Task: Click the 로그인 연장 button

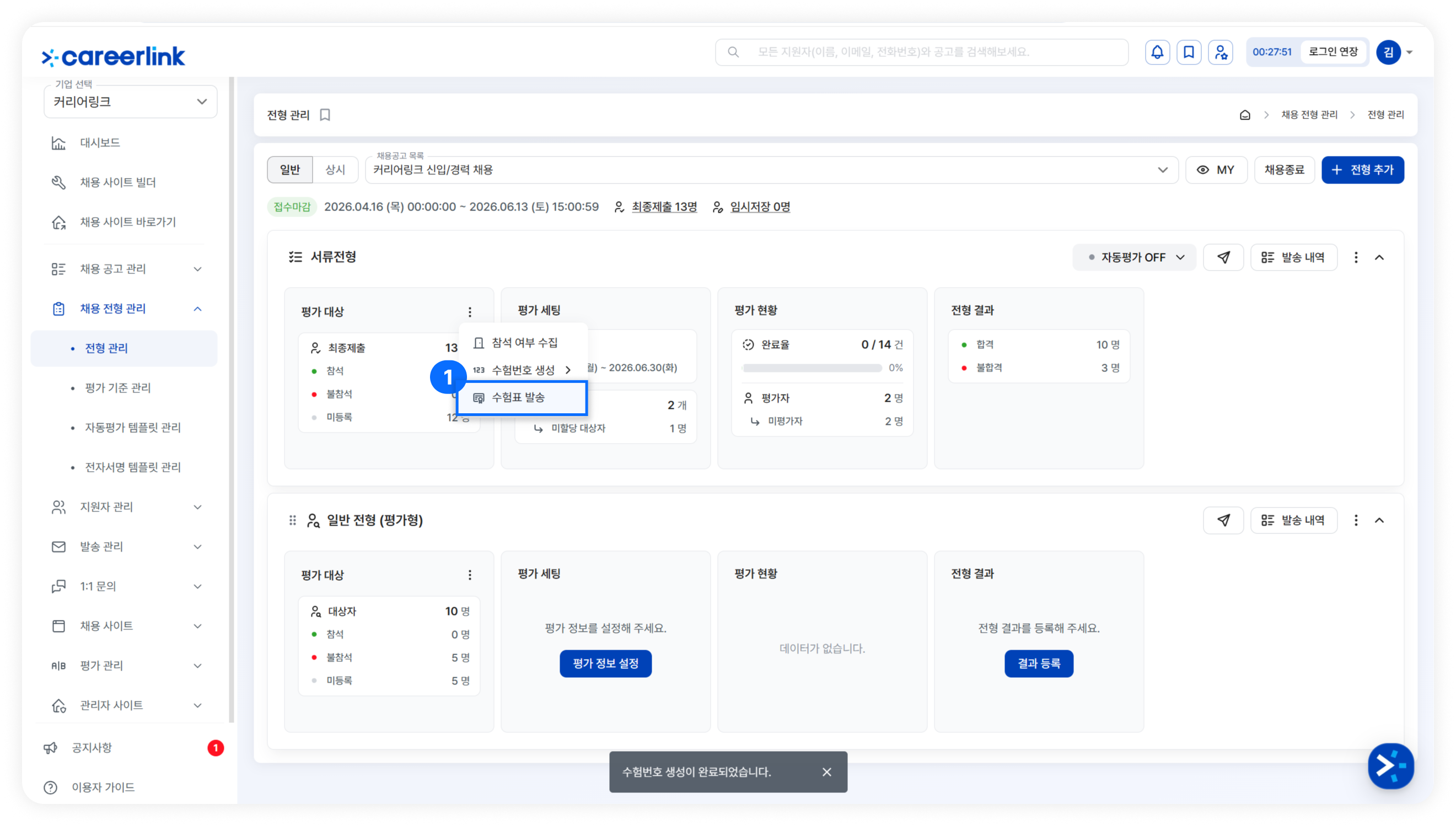Action: tap(1333, 52)
